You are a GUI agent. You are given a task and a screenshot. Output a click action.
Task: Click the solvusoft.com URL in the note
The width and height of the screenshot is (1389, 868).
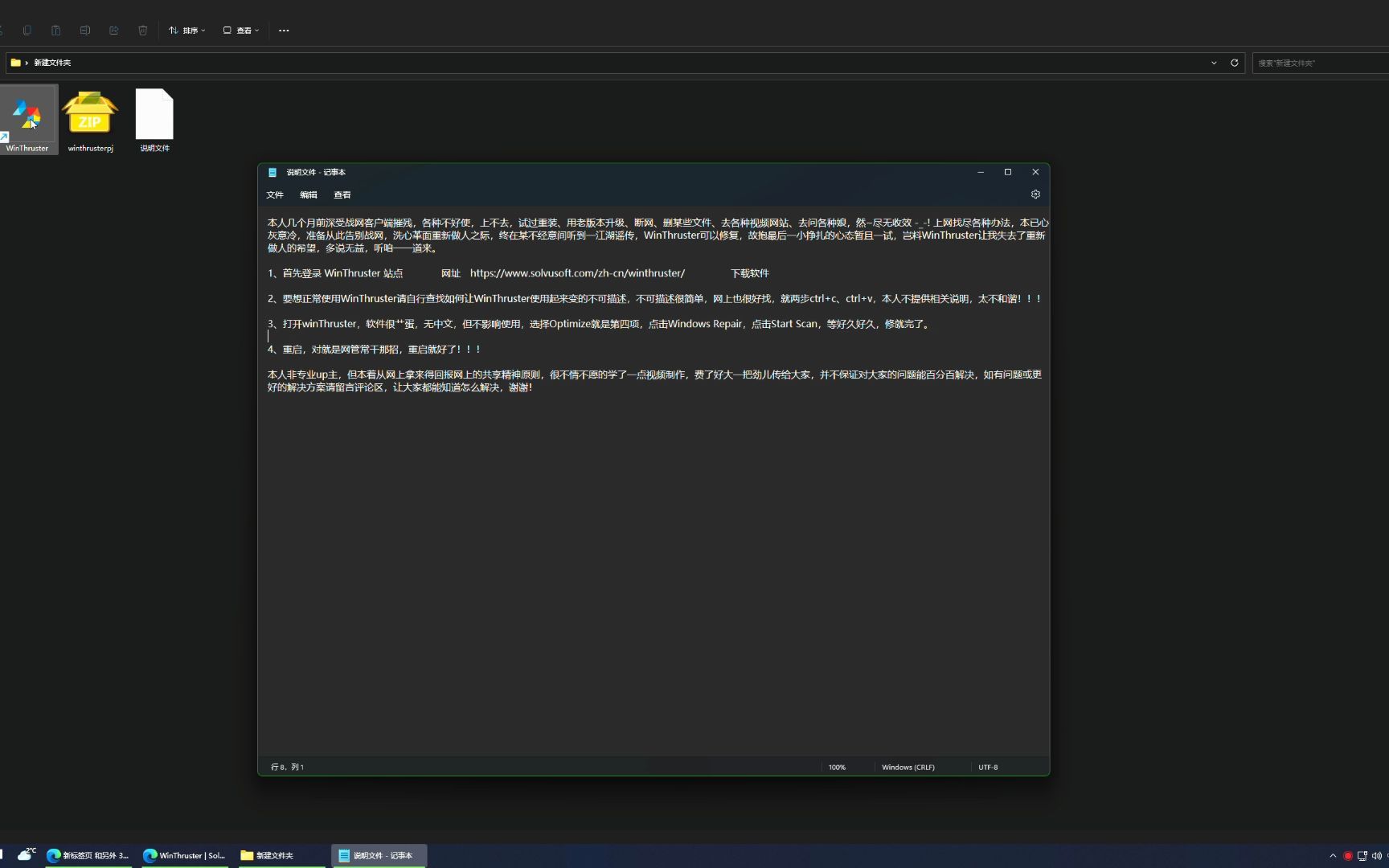[x=577, y=273]
